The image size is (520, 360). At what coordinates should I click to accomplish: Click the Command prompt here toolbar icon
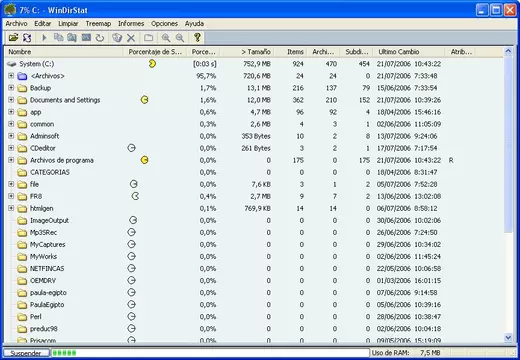tap(86, 37)
